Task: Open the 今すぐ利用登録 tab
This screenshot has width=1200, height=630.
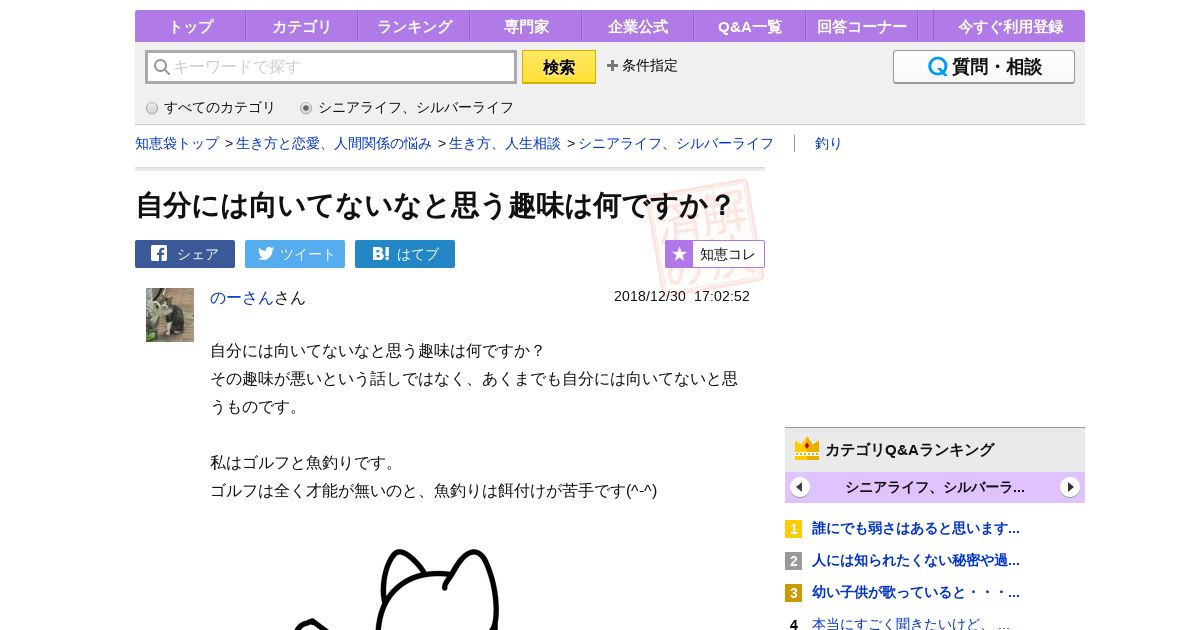Action: pyautogui.click(x=1009, y=26)
